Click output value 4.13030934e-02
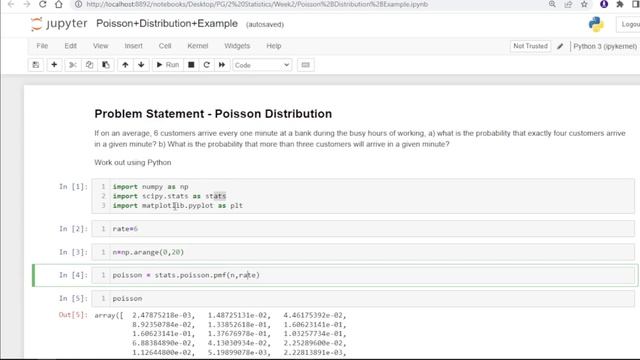640x360 pixels. (x=237, y=343)
